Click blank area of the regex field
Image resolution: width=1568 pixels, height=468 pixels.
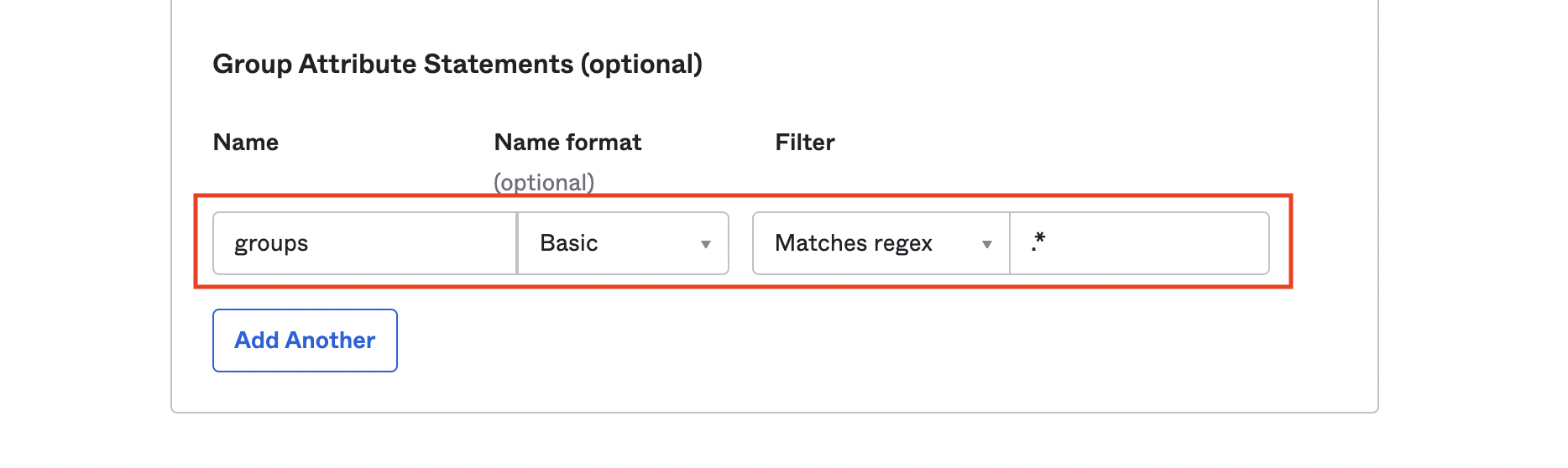click(x=1175, y=243)
